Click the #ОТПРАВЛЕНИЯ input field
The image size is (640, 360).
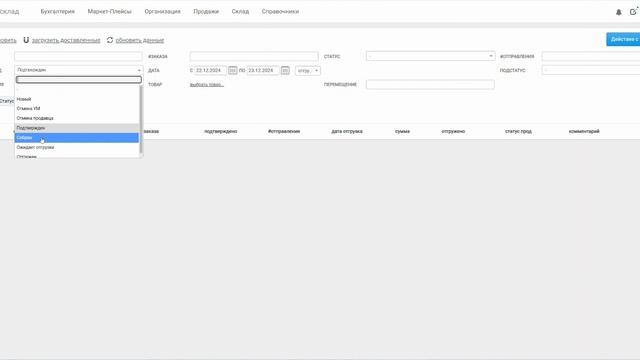[591, 56]
